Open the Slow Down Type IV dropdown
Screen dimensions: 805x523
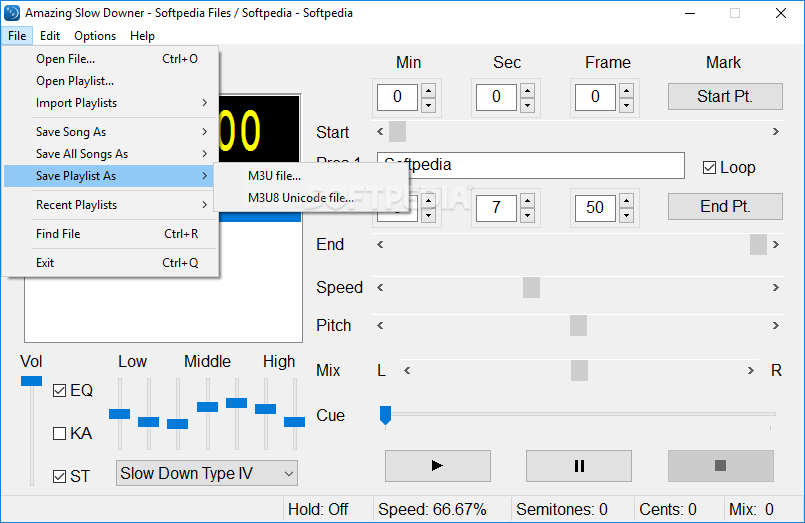(207, 473)
